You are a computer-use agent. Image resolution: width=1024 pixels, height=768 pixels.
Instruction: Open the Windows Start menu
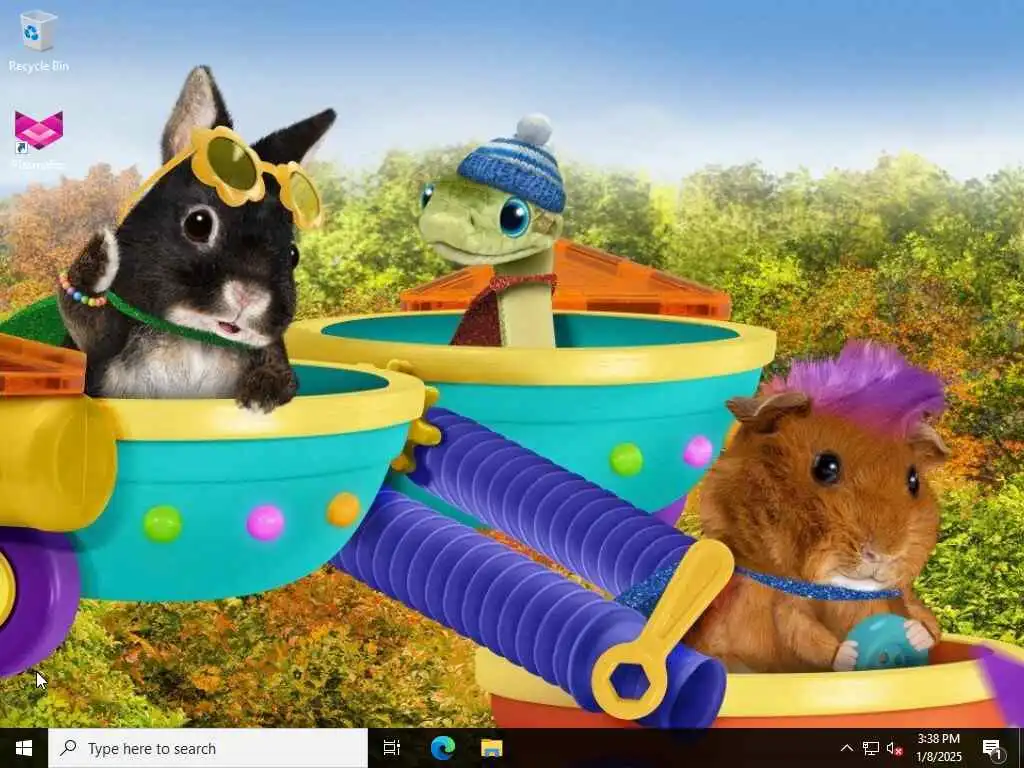[24, 748]
